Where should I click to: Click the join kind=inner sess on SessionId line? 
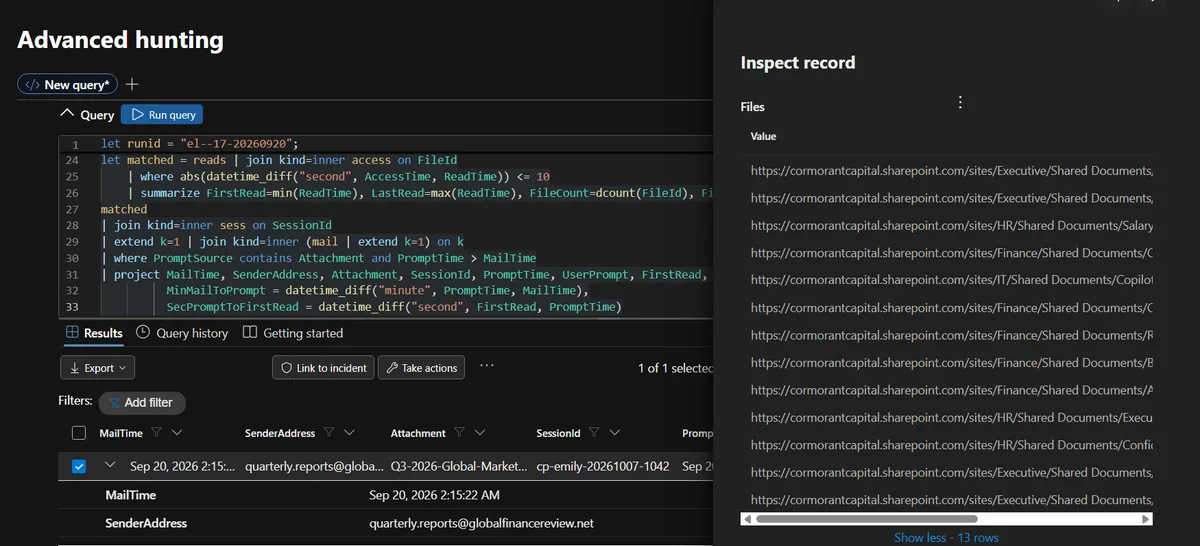coord(216,225)
